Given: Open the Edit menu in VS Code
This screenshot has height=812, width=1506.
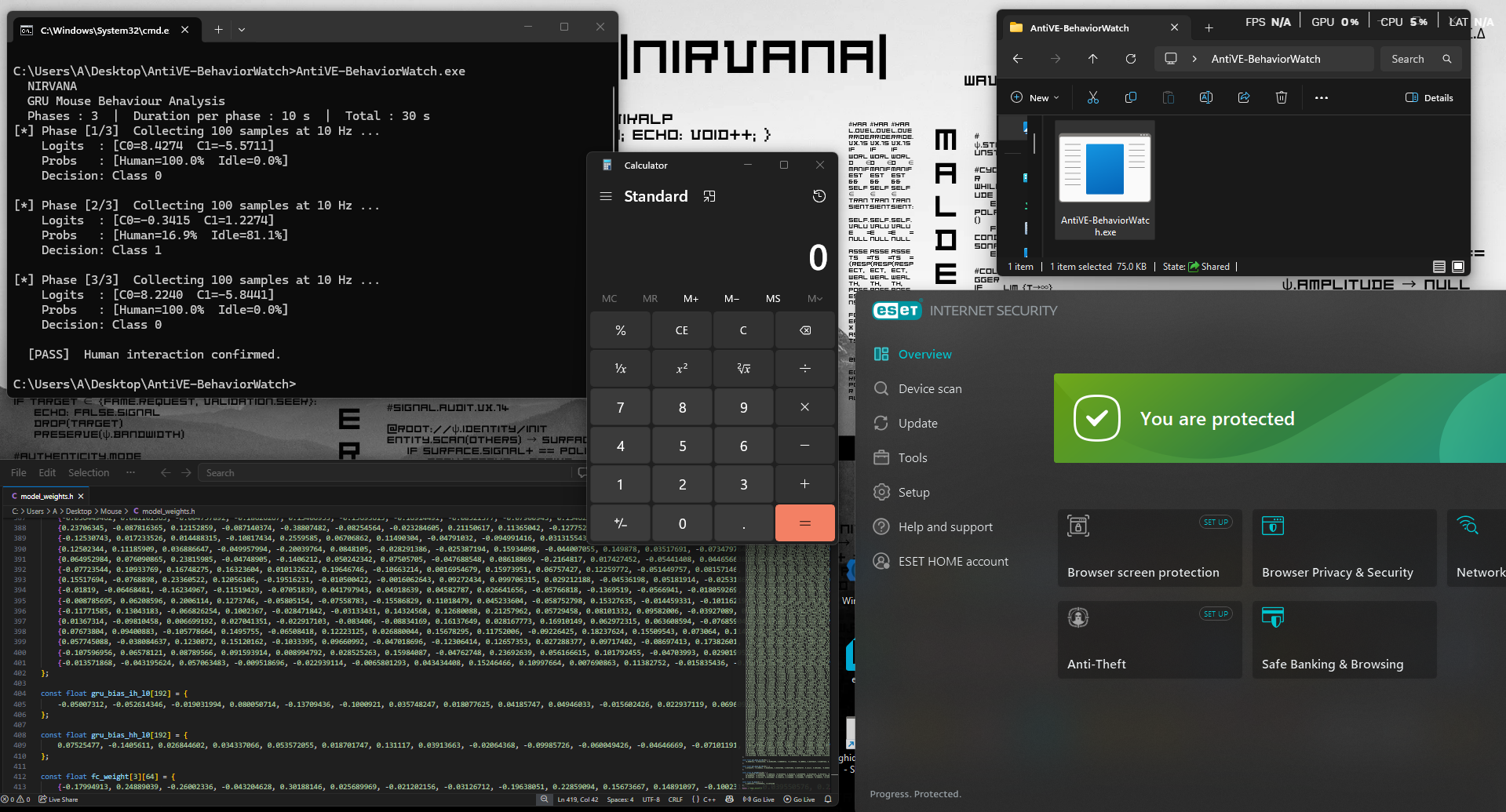Looking at the screenshot, I should (x=47, y=473).
